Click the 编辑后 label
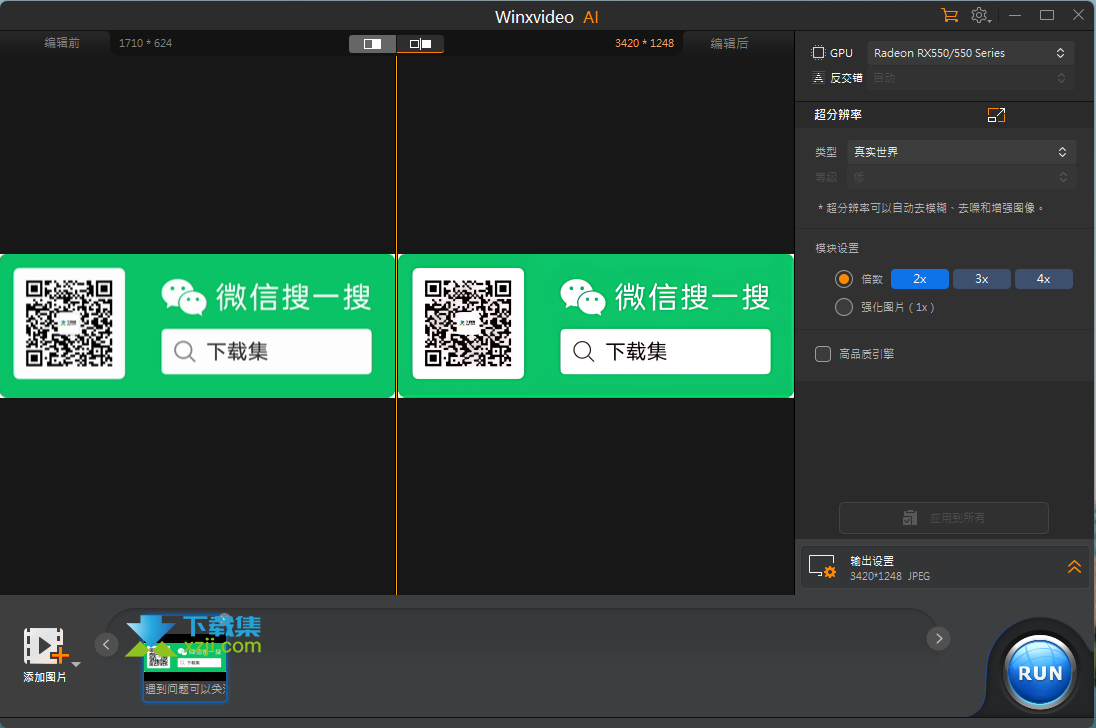 (729, 43)
